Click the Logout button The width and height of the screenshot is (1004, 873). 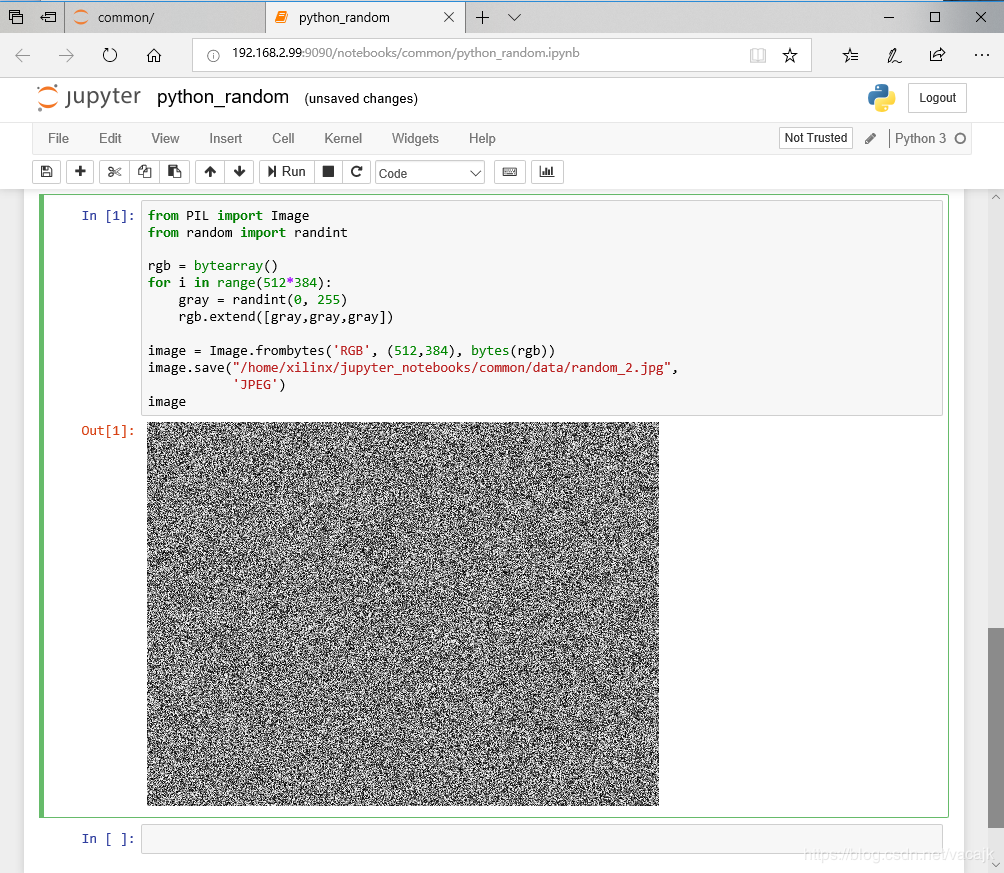pyautogui.click(x=937, y=98)
